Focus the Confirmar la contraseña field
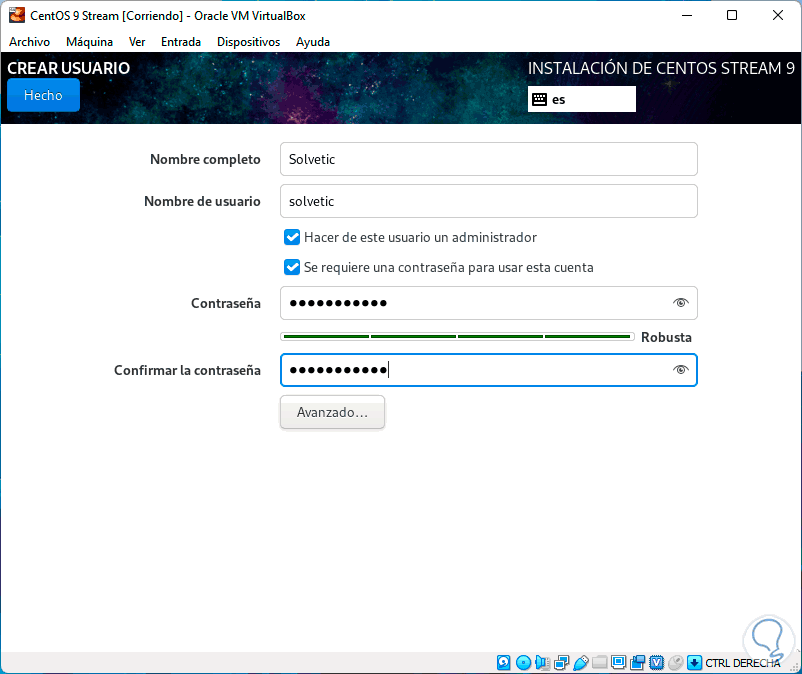This screenshot has width=802, height=674. click(488, 370)
